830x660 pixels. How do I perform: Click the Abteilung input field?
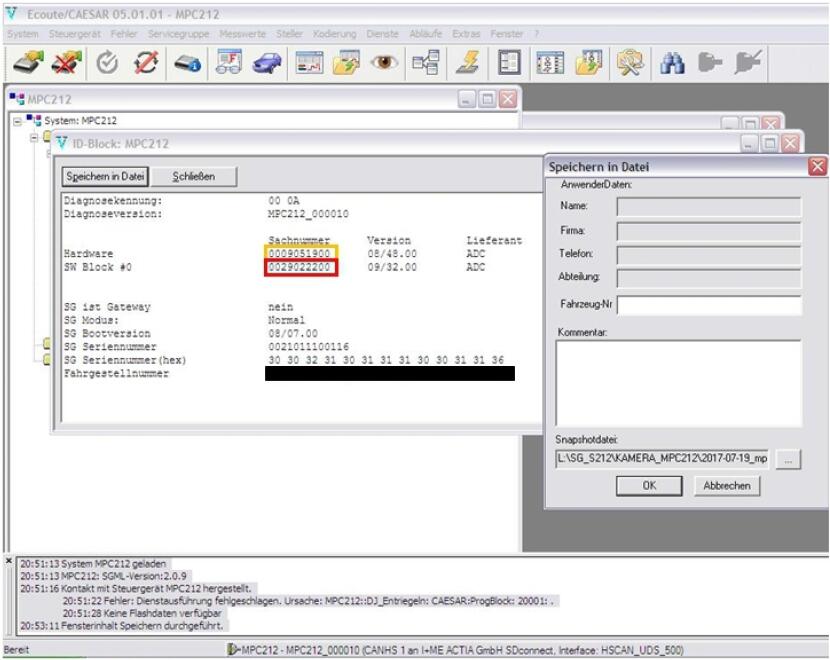709,278
